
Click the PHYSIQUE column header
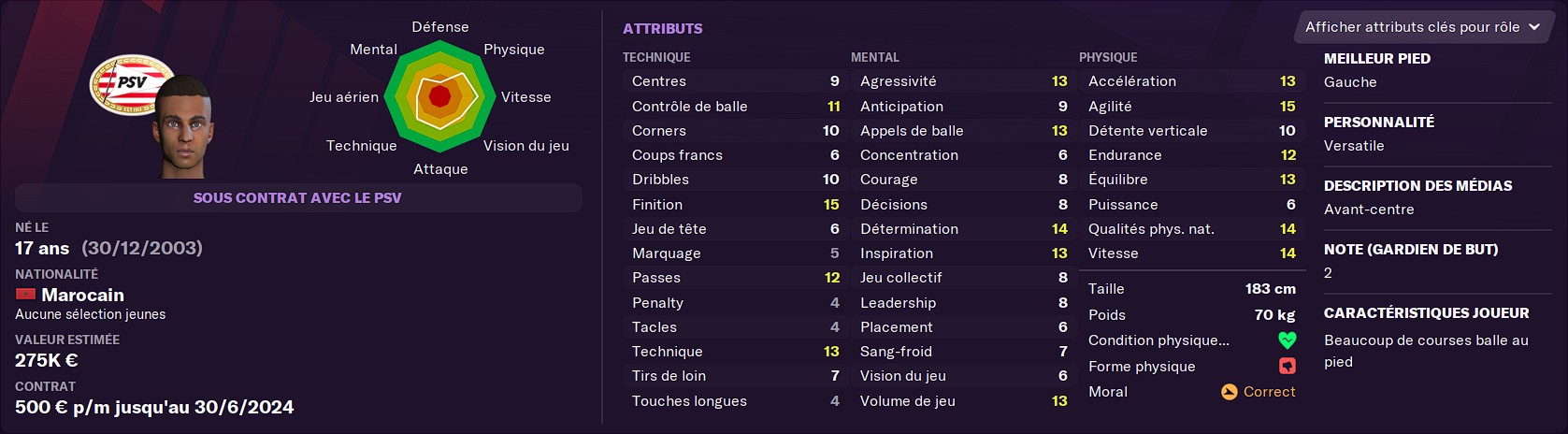[x=1108, y=57]
